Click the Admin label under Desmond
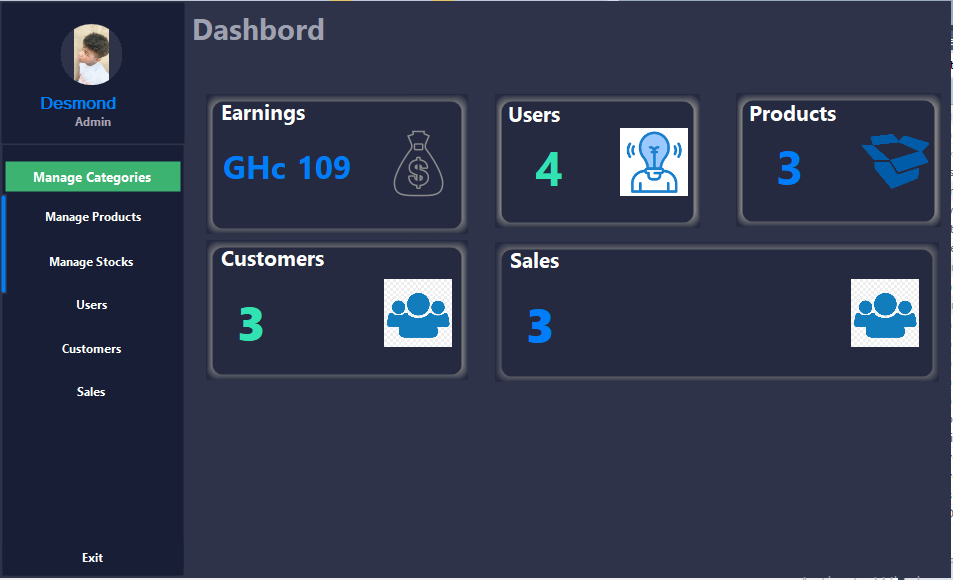Viewport: 953px width, 580px height. pos(92,121)
